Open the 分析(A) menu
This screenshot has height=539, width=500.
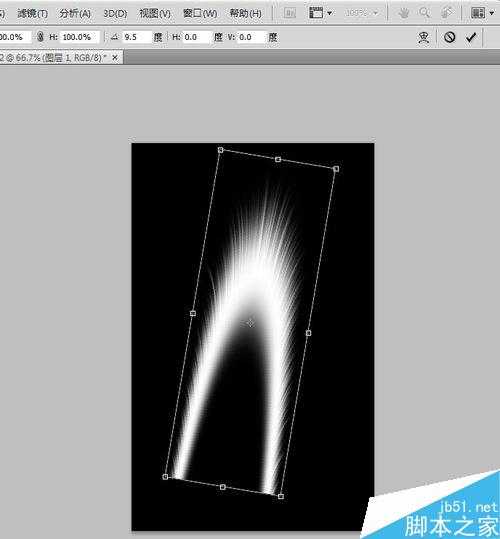75,13
